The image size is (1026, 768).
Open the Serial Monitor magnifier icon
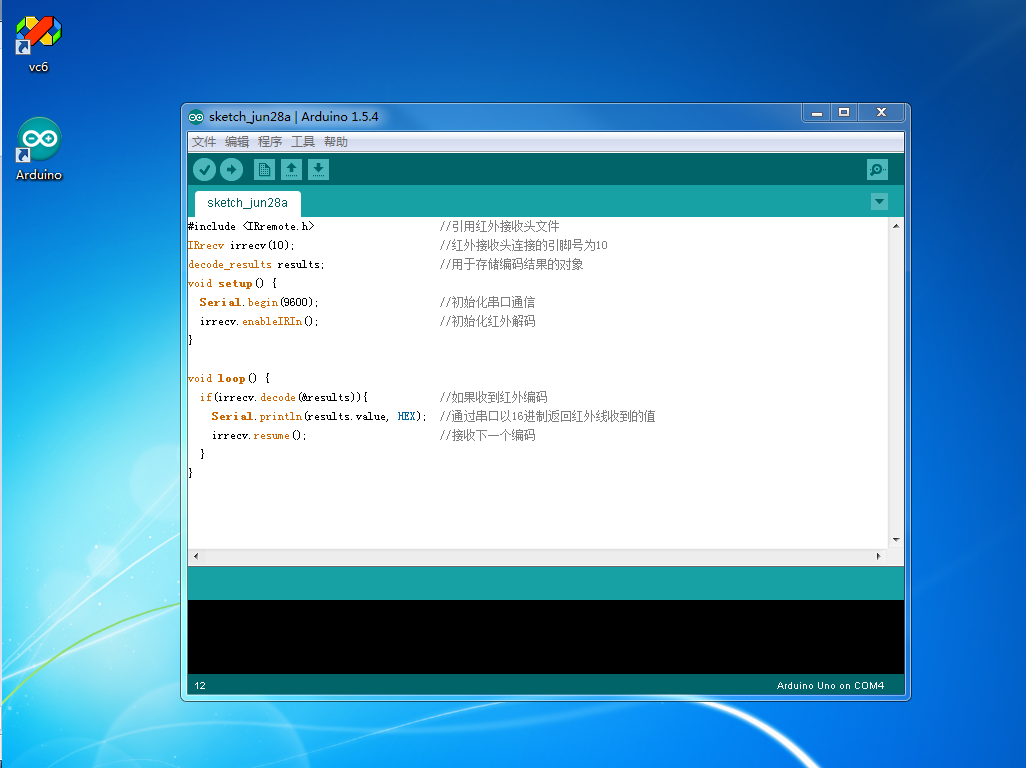coord(877,170)
